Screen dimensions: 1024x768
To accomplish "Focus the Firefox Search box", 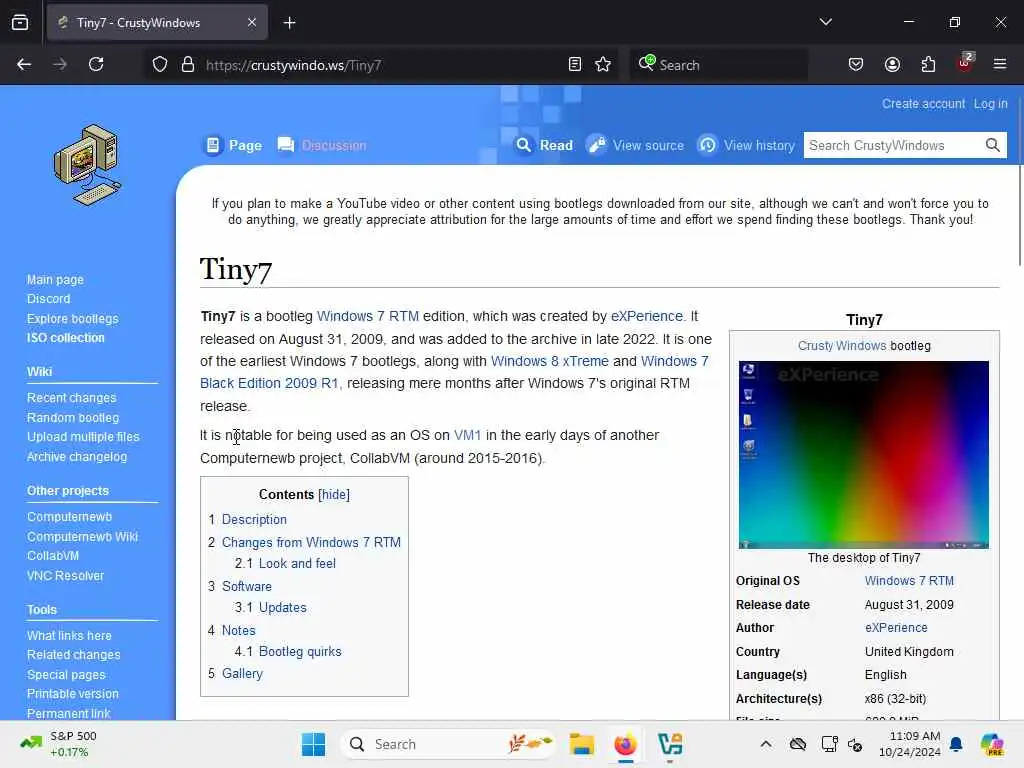I will point(718,65).
